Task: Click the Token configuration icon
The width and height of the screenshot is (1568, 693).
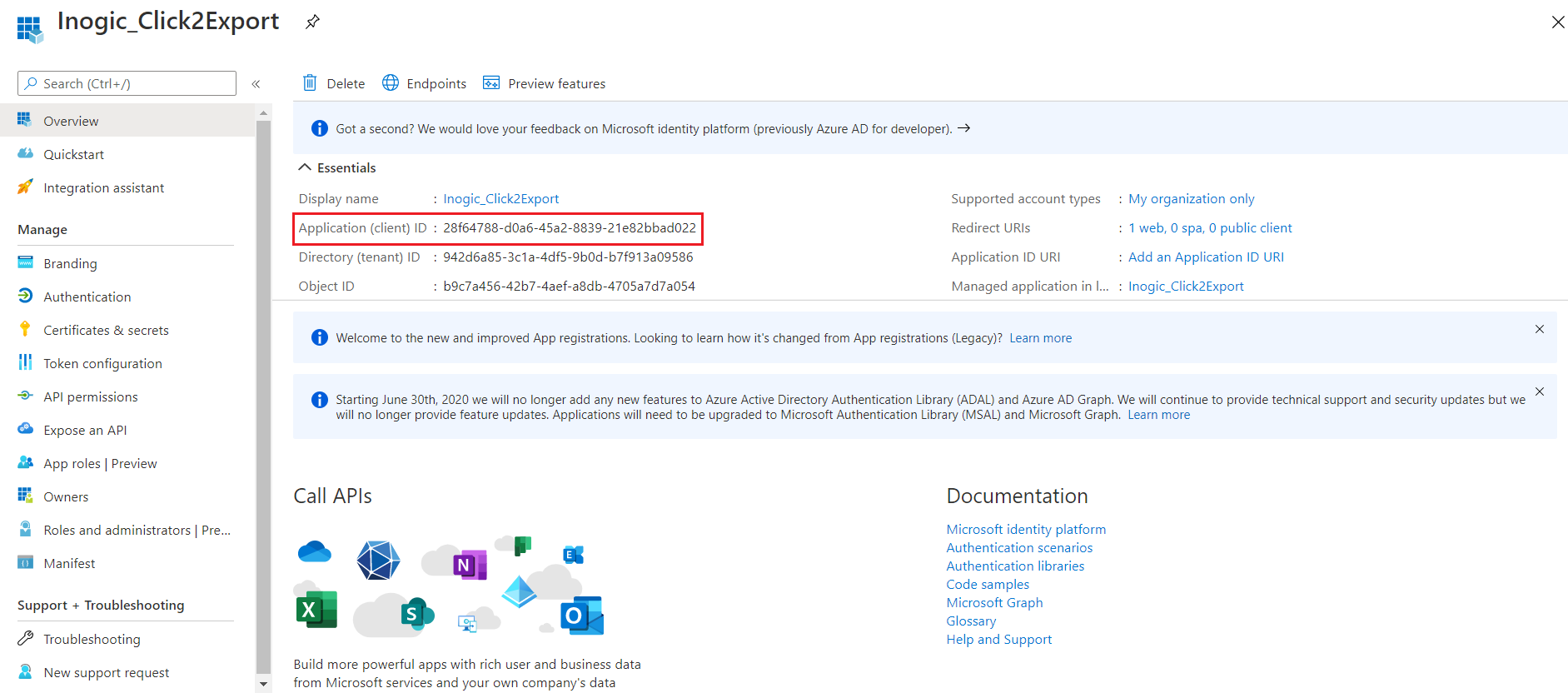Action: (x=25, y=363)
